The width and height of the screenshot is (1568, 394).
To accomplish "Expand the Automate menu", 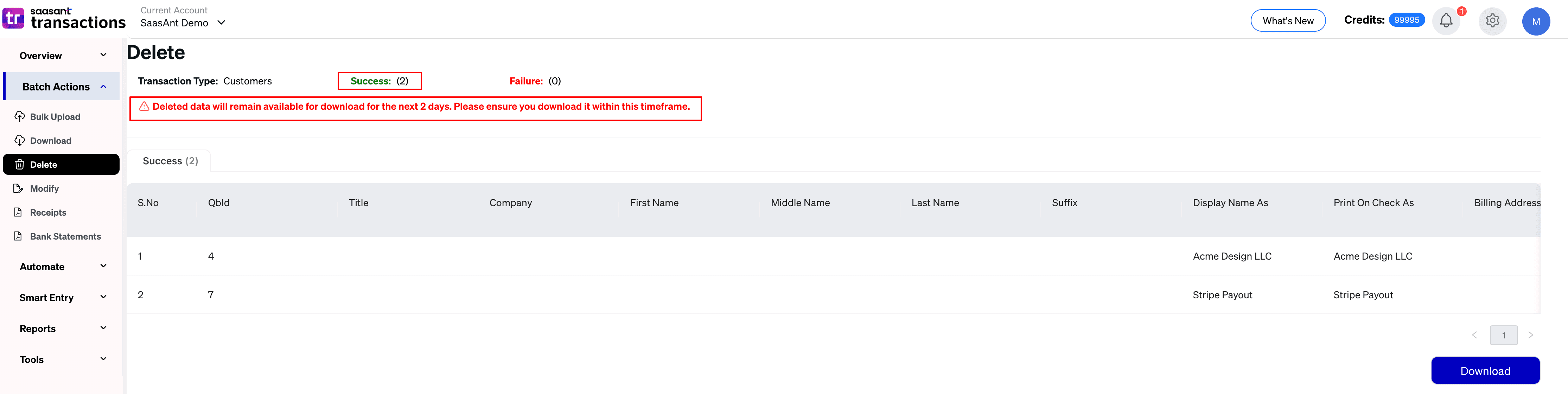I will point(63,267).
